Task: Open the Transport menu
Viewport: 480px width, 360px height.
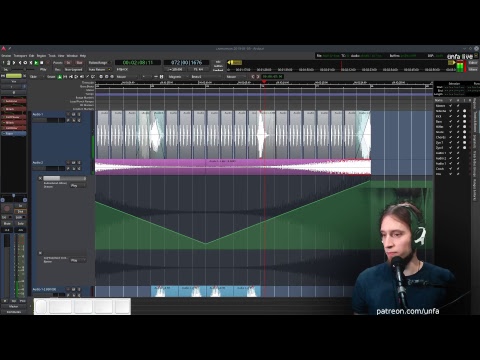Action: [x=20, y=56]
